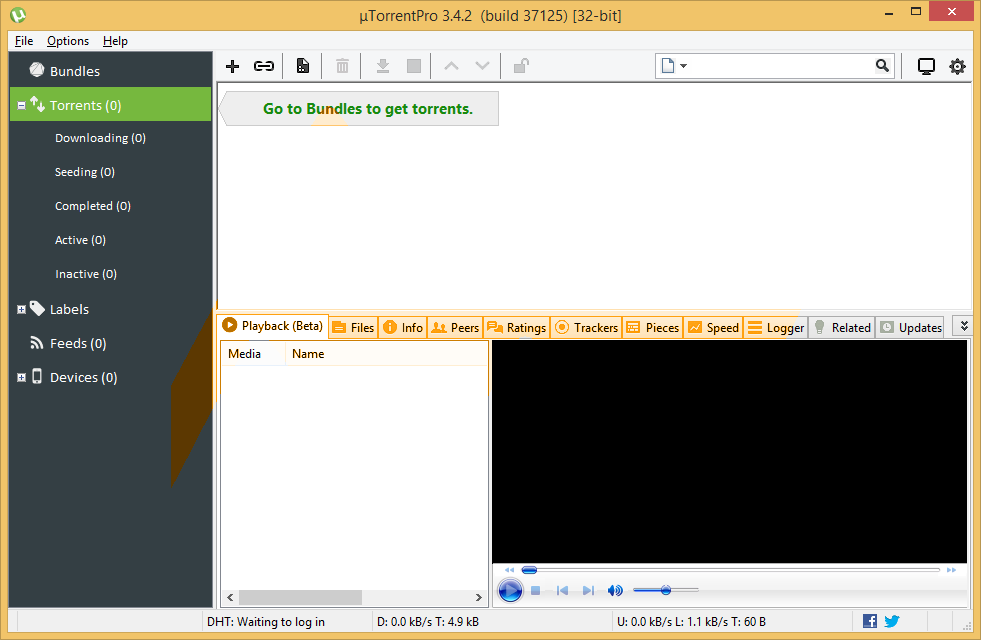Viewport: 981px width, 640px height.
Task: Click the Create New Torrent file icon
Action: [303, 66]
